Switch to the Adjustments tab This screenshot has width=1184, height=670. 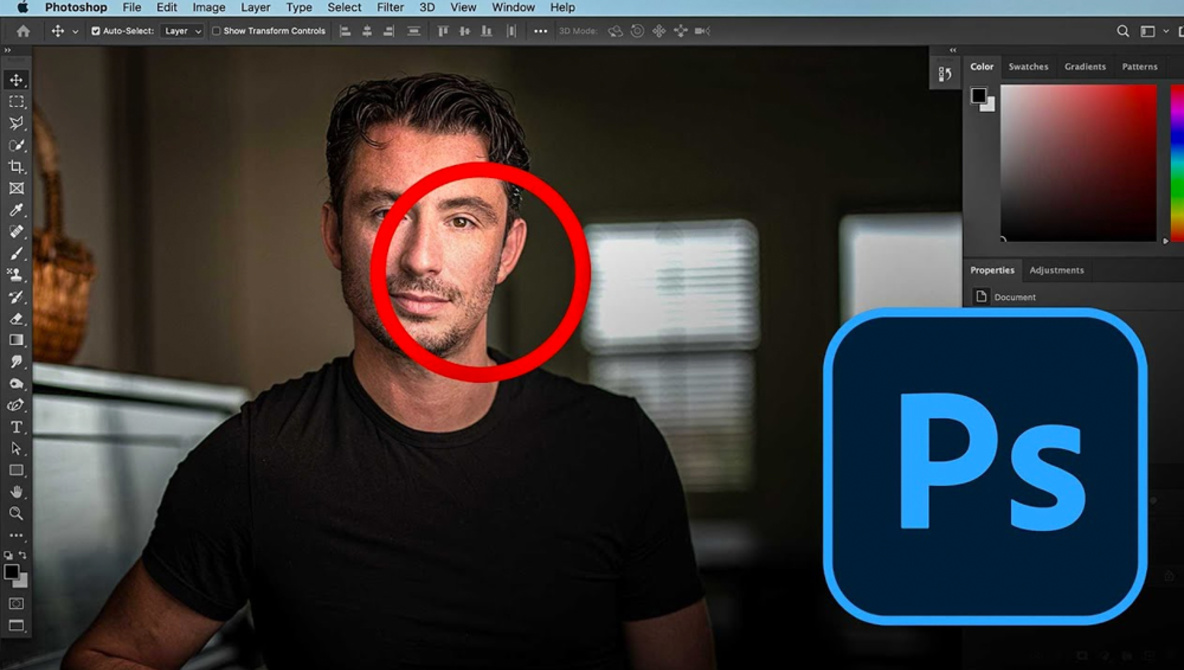click(1056, 270)
